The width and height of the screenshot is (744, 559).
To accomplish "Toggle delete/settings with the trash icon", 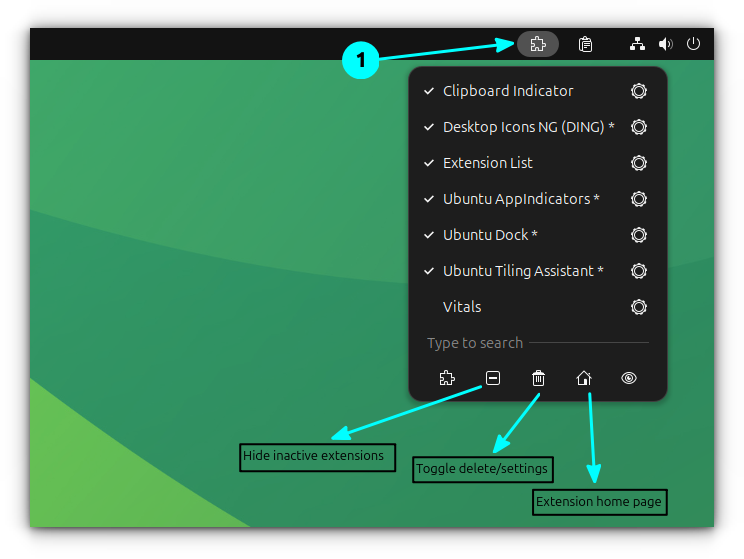I will coord(538,378).
